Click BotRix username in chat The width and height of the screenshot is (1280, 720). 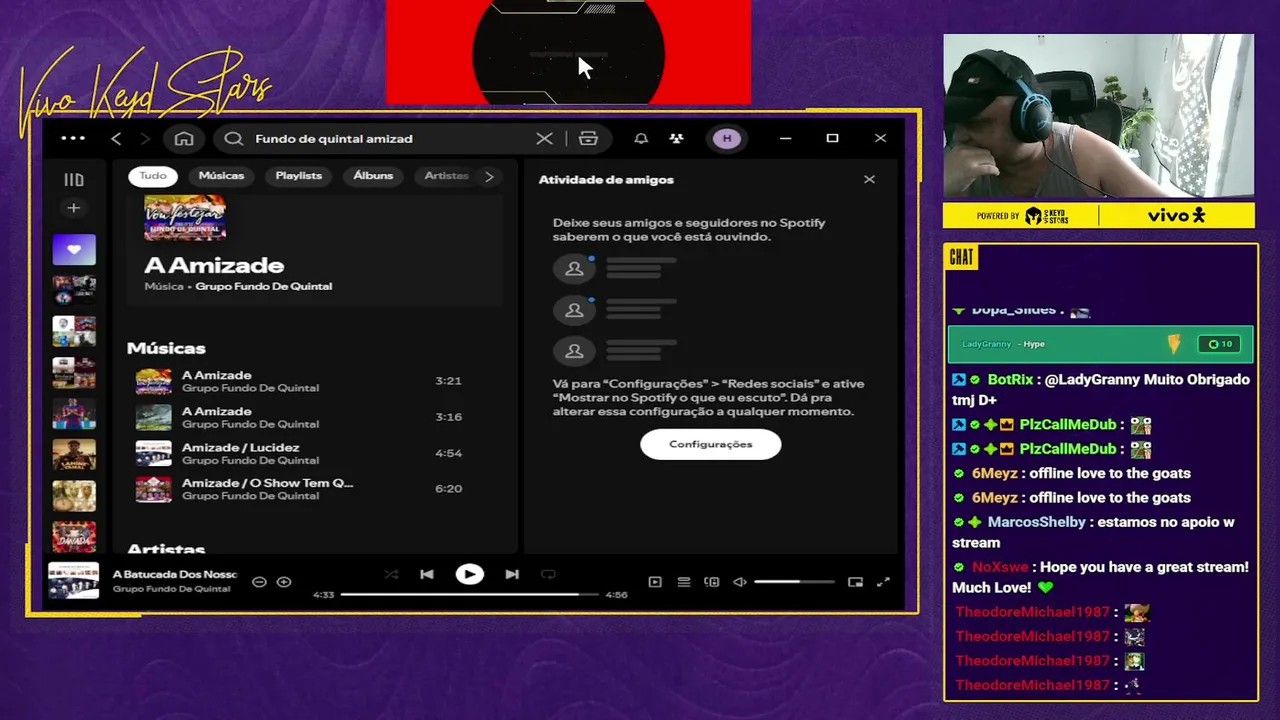tap(1010, 380)
